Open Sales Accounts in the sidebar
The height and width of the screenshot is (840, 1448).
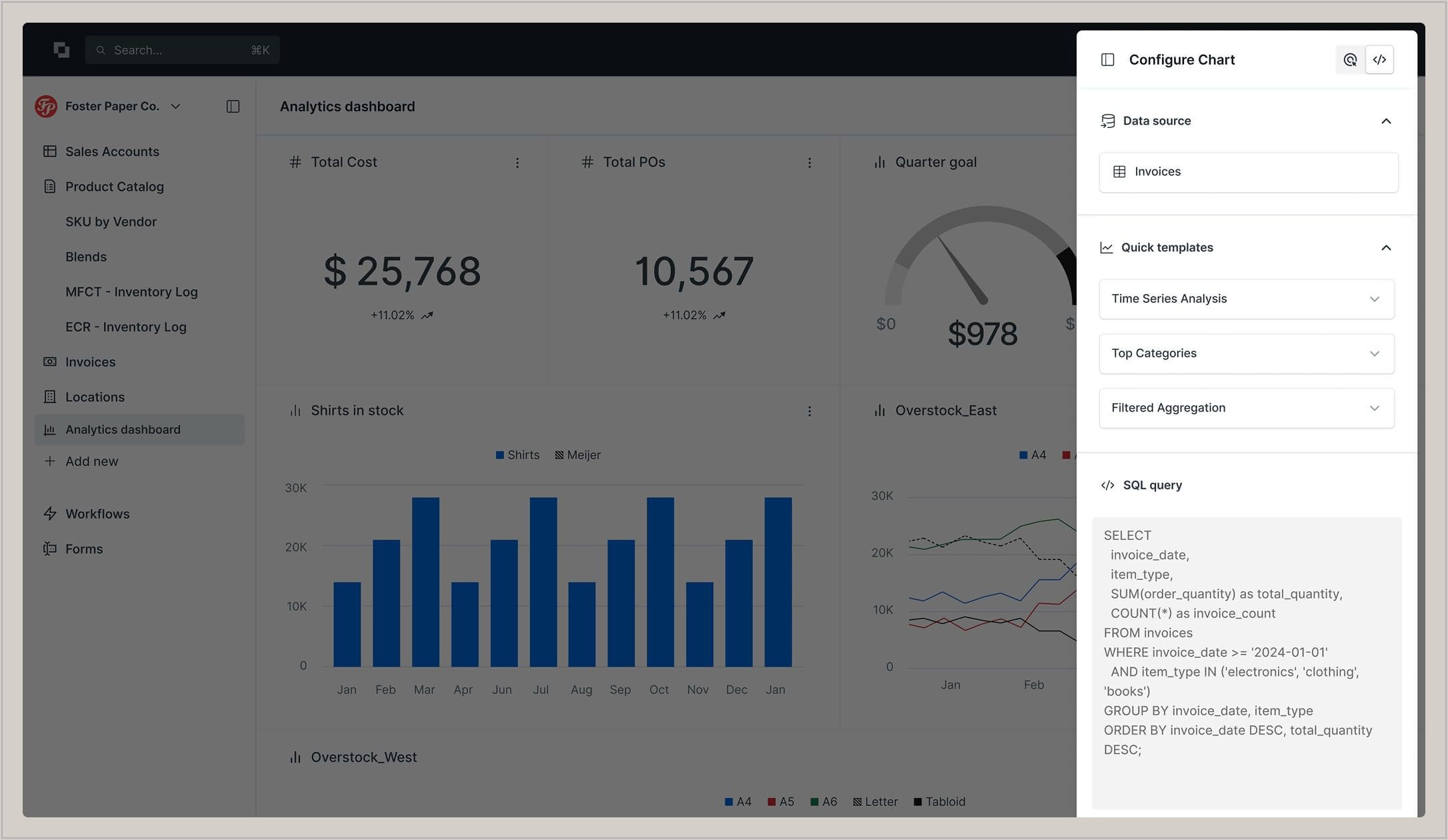(112, 152)
